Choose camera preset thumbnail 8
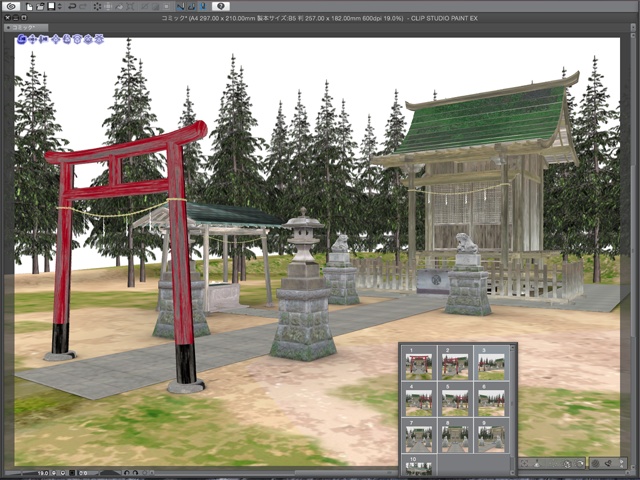Image resolution: width=640 pixels, height=480 pixels. click(x=455, y=438)
